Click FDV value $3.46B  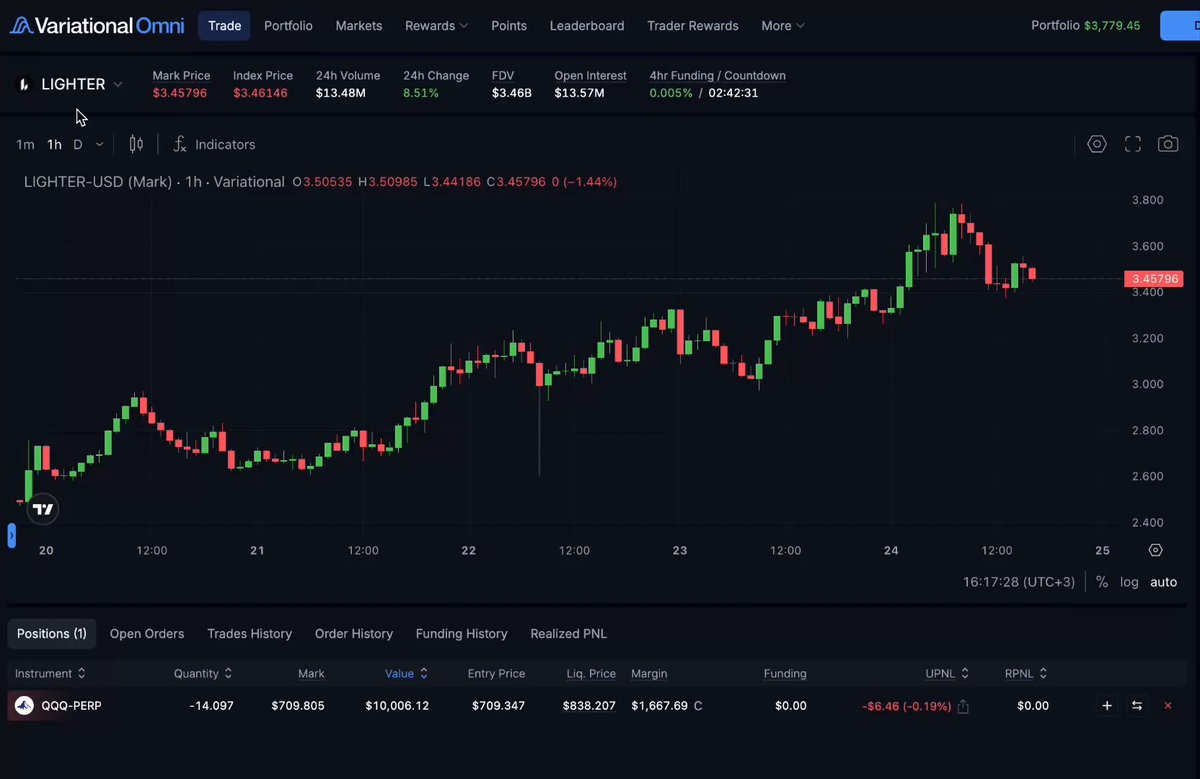point(512,93)
